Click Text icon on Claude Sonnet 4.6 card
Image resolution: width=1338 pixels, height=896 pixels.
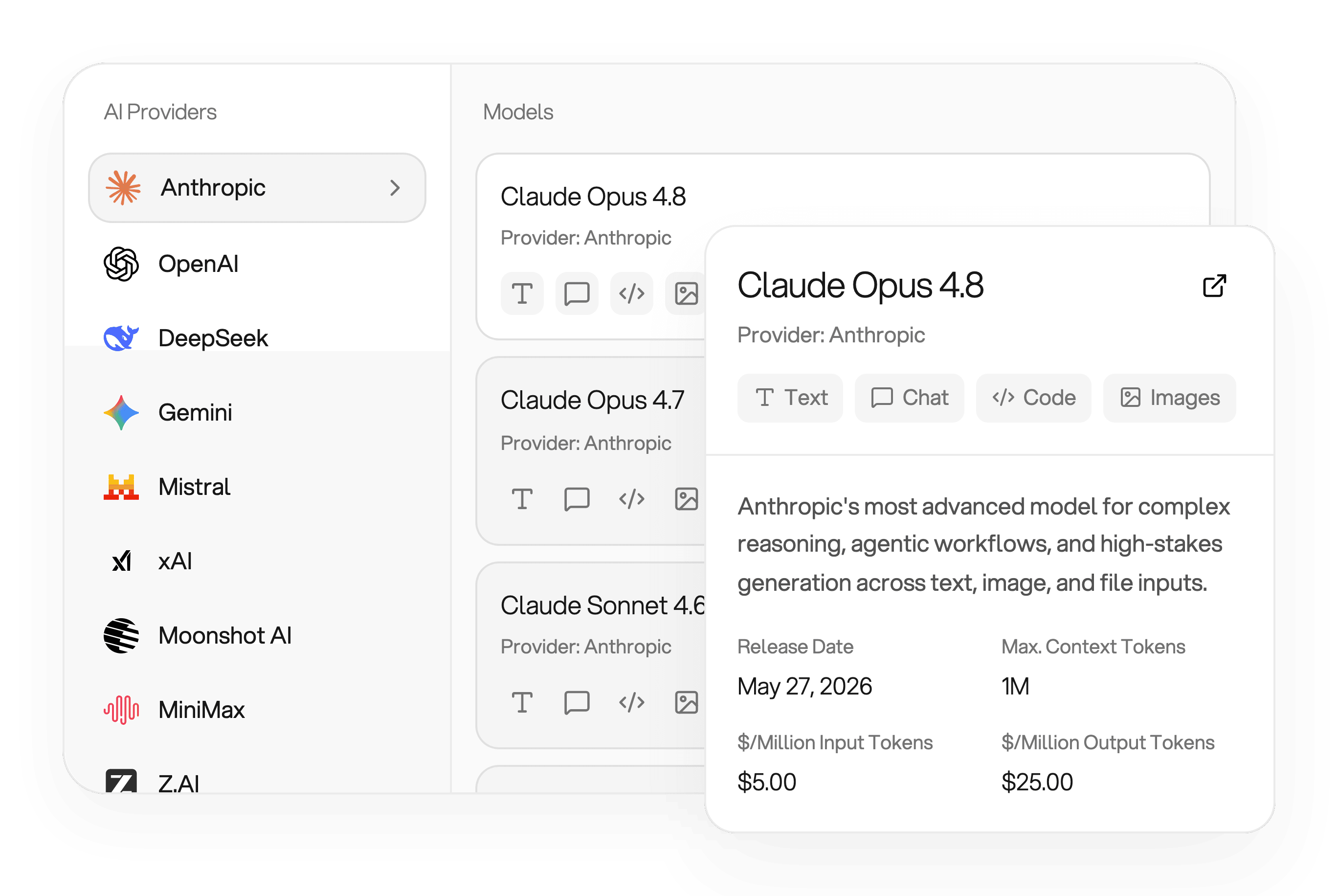522,702
